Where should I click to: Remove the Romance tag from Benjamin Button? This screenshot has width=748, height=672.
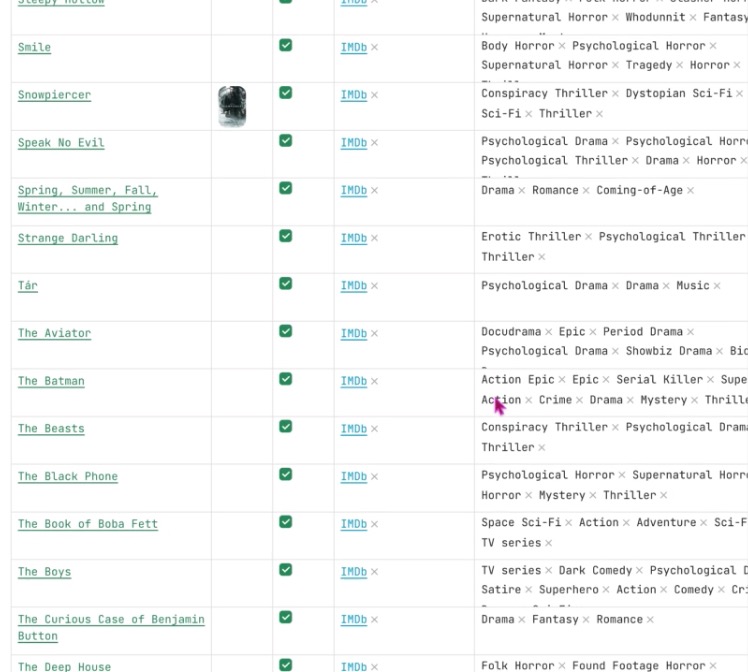click(650, 620)
